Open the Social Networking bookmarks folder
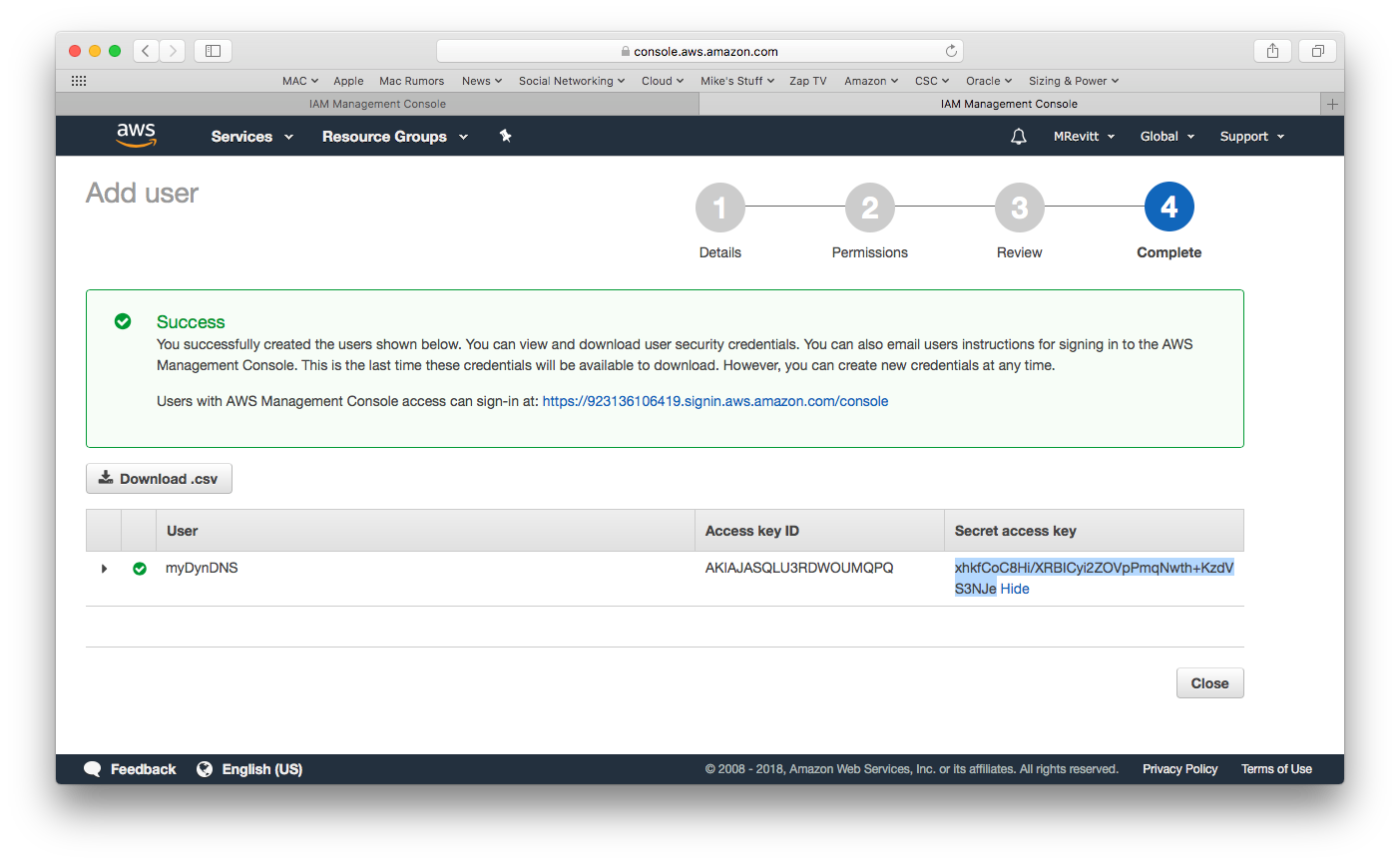Screen dimensions: 1400x864 (572, 81)
